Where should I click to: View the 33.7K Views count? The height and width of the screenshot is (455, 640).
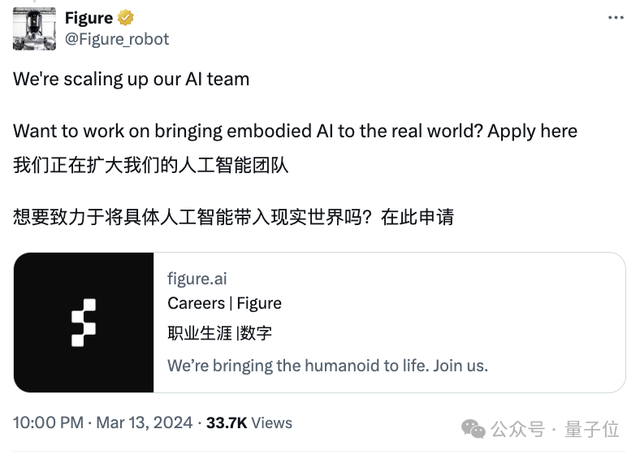coord(249,423)
